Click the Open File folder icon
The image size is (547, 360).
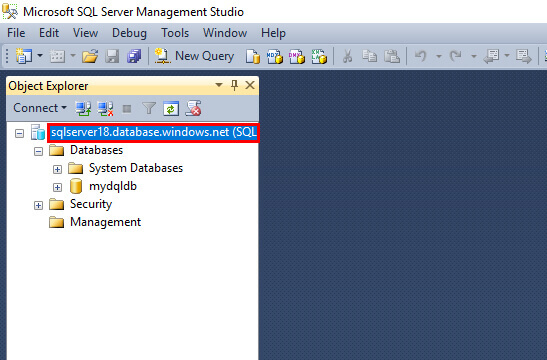tap(90, 56)
